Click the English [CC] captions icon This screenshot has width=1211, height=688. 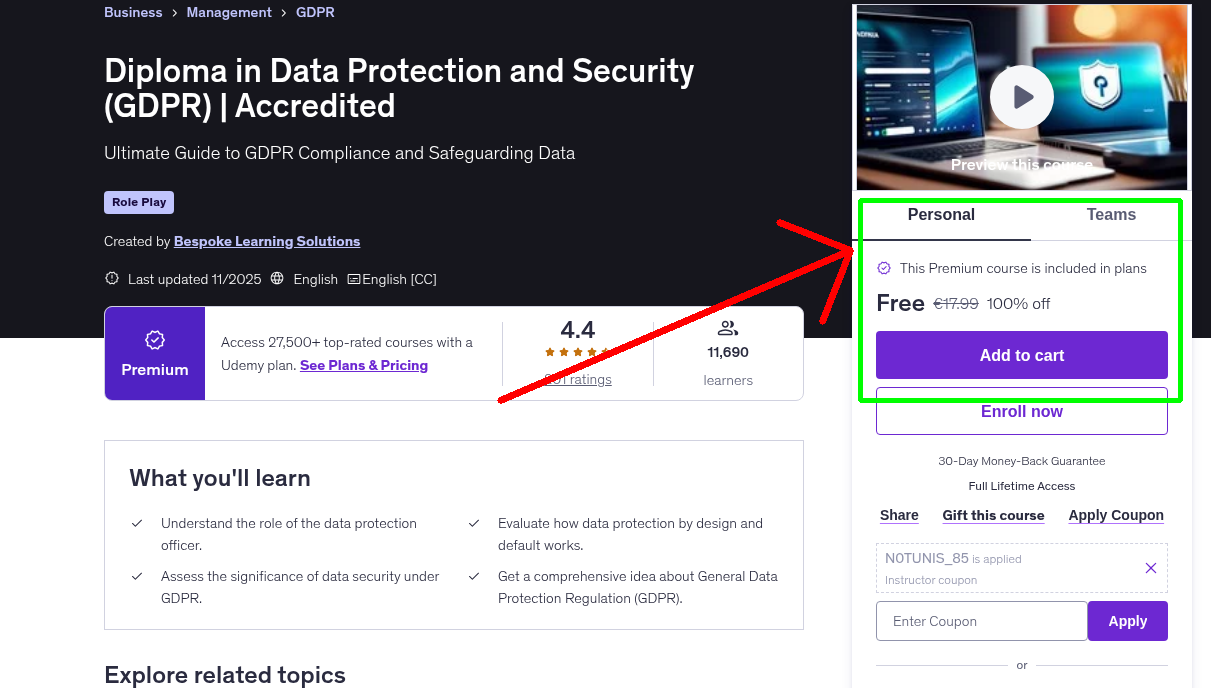point(354,278)
